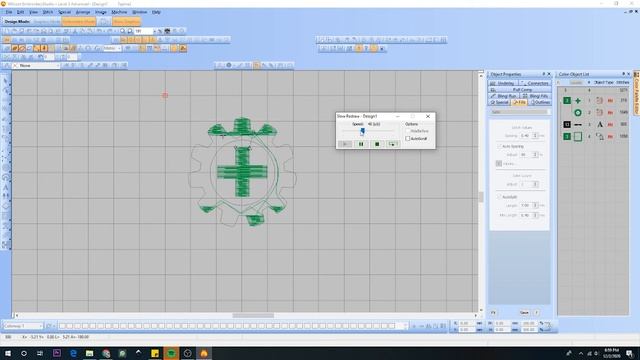Open the Pull Comp tab

point(520,89)
